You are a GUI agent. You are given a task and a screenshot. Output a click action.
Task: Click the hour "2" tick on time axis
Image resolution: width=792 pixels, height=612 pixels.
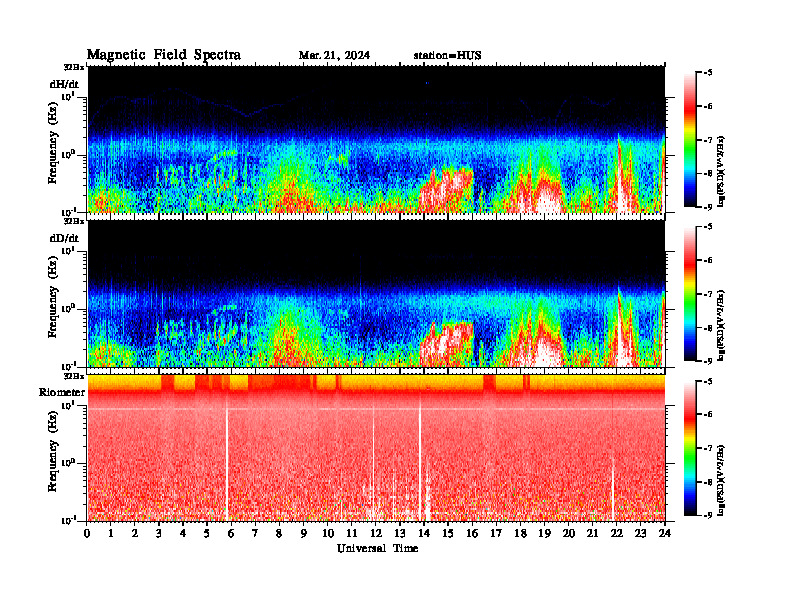coord(135,533)
